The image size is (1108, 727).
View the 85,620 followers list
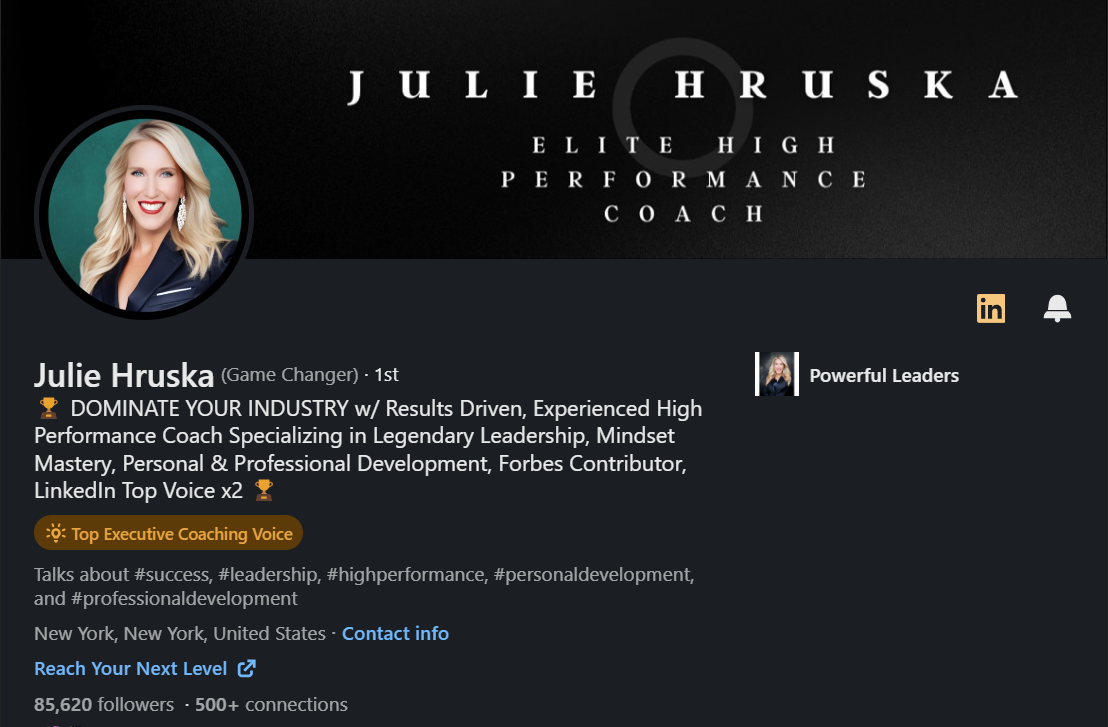(104, 704)
